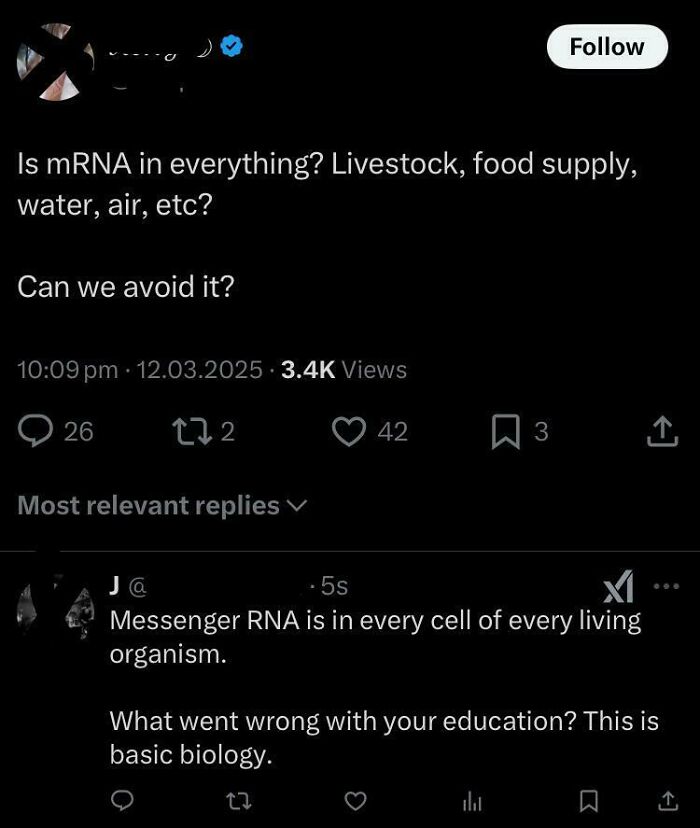This screenshot has height=828, width=700.
Task: Open replies on the main tweet
Action: pyautogui.click(x=38, y=430)
